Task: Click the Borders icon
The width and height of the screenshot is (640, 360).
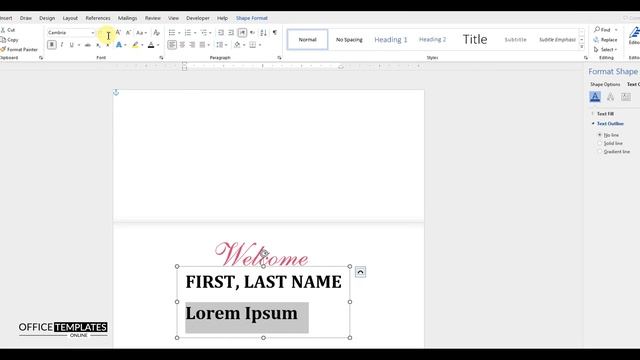Action: tap(253, 45)
